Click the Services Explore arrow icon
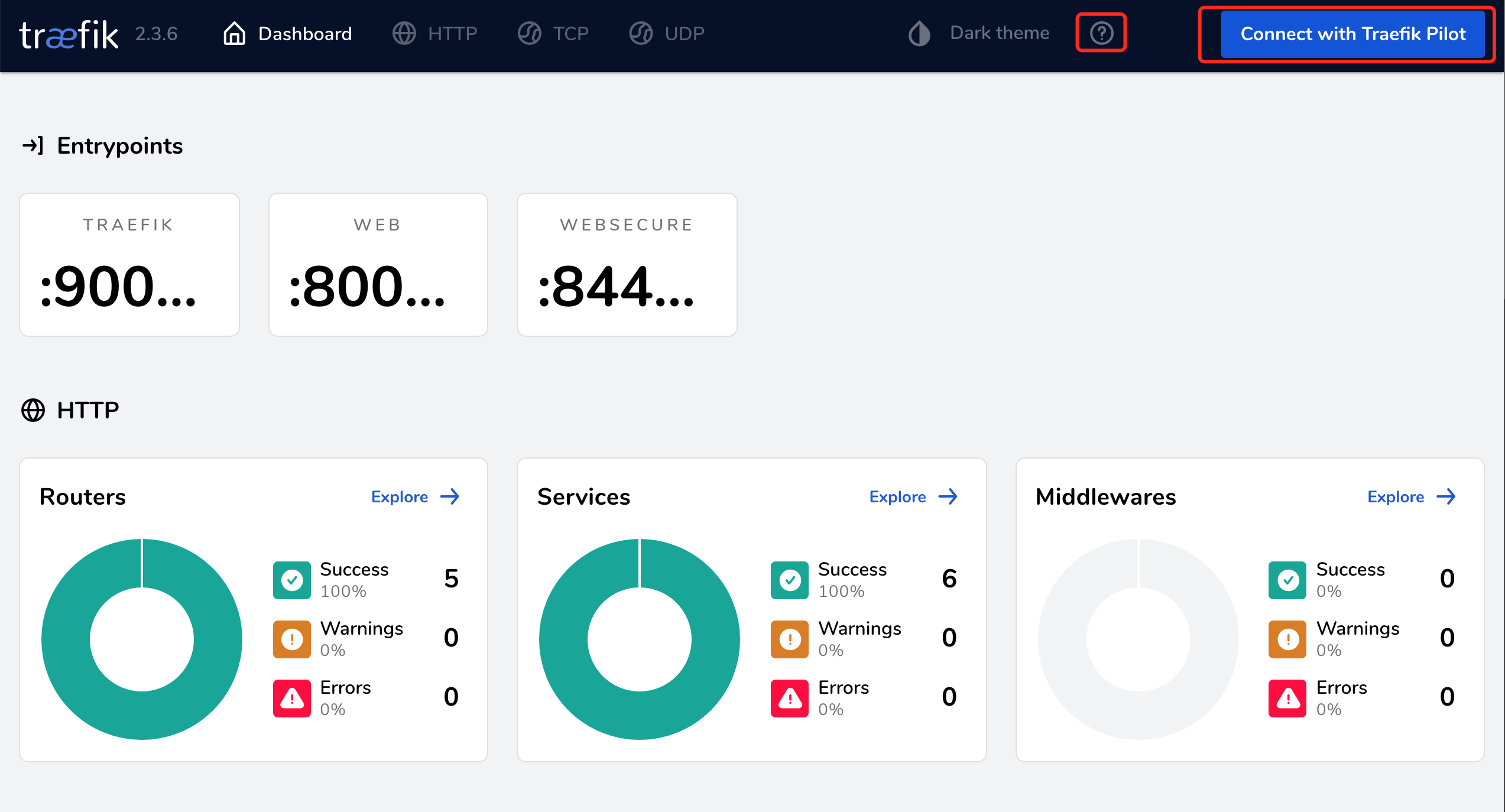 pyautogui.click(x=948, y=496)
